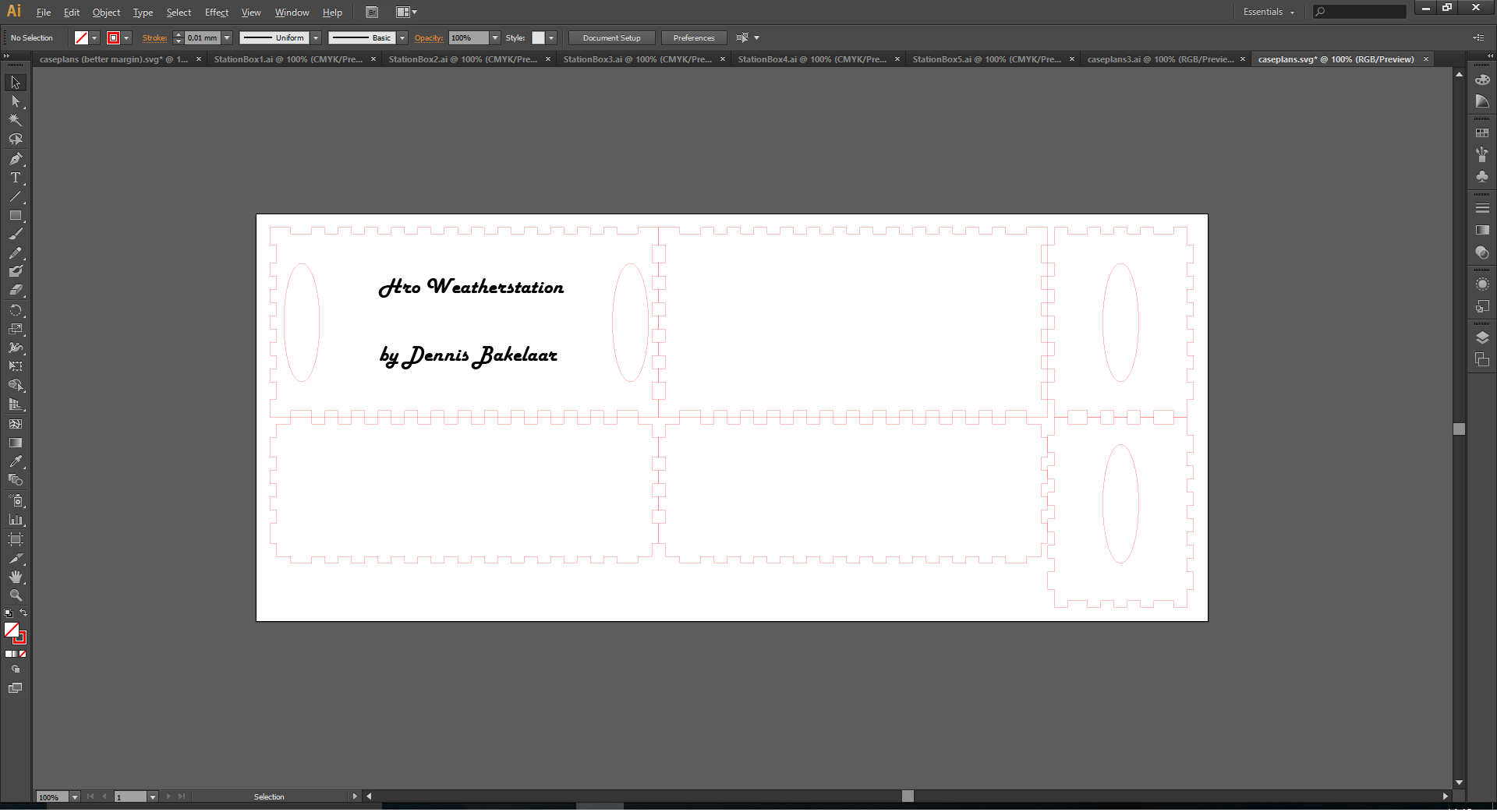Pick the Perspective Grid tool

click(16, 404)
